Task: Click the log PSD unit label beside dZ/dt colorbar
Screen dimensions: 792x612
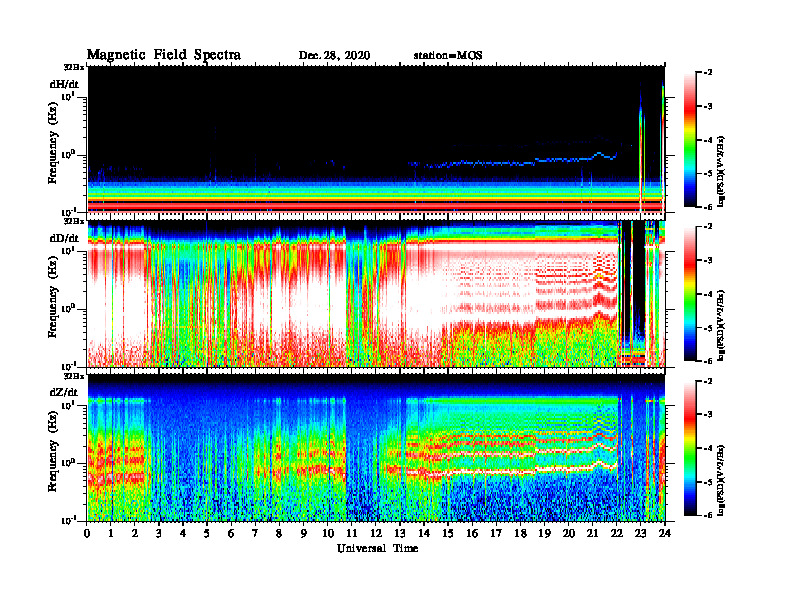Action: [x=722, y=480]
